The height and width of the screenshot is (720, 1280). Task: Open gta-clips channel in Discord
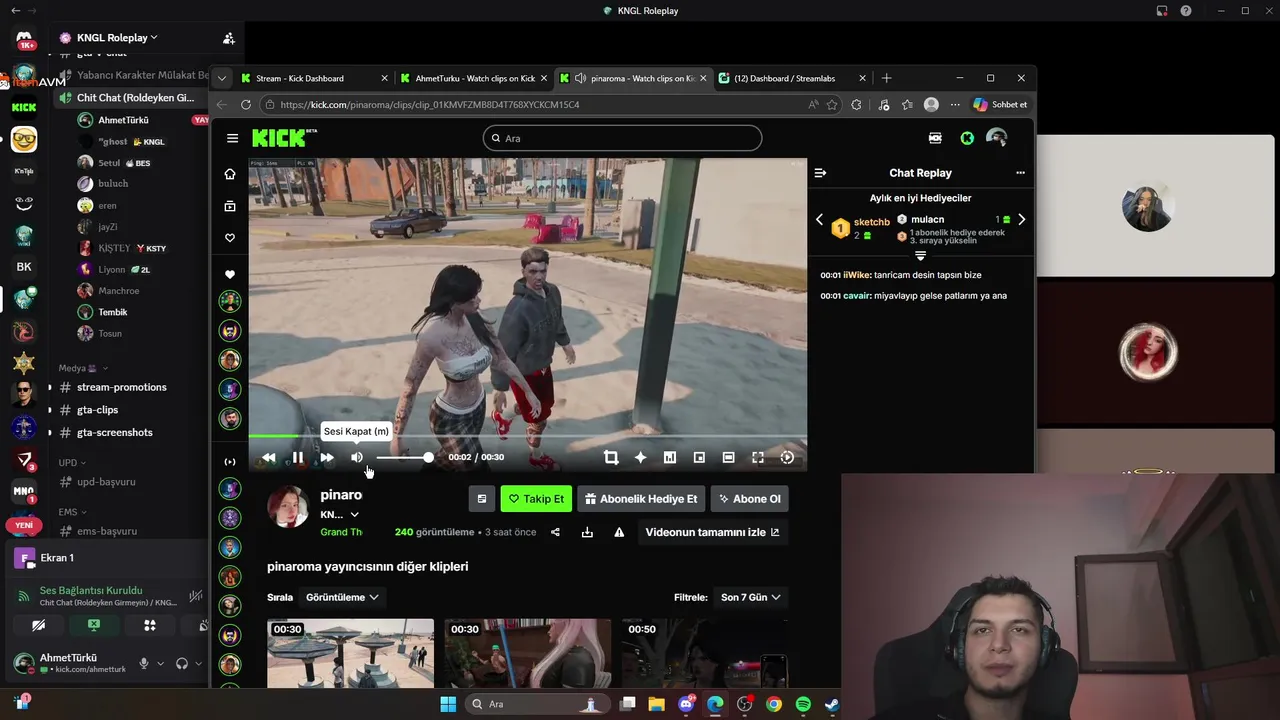click(97, 410)
